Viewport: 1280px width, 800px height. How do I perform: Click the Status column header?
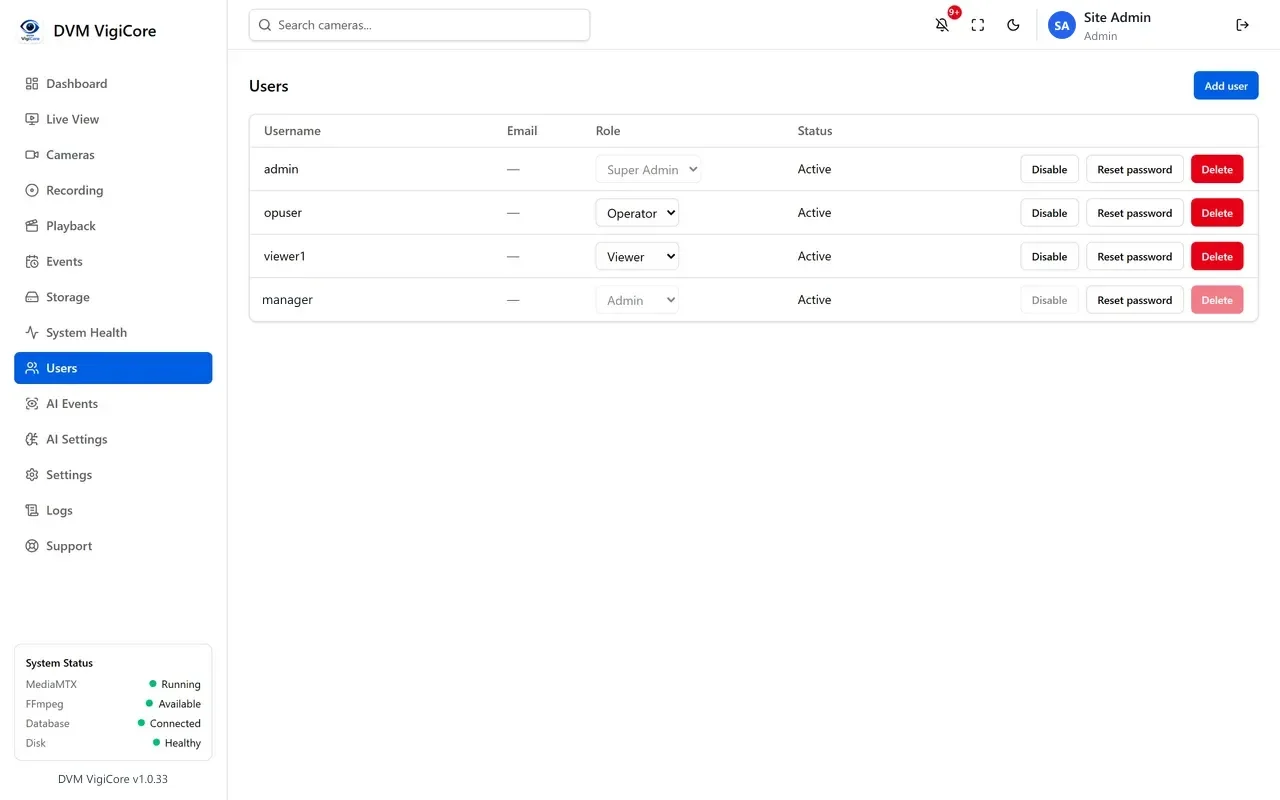[x=815, y=131]
